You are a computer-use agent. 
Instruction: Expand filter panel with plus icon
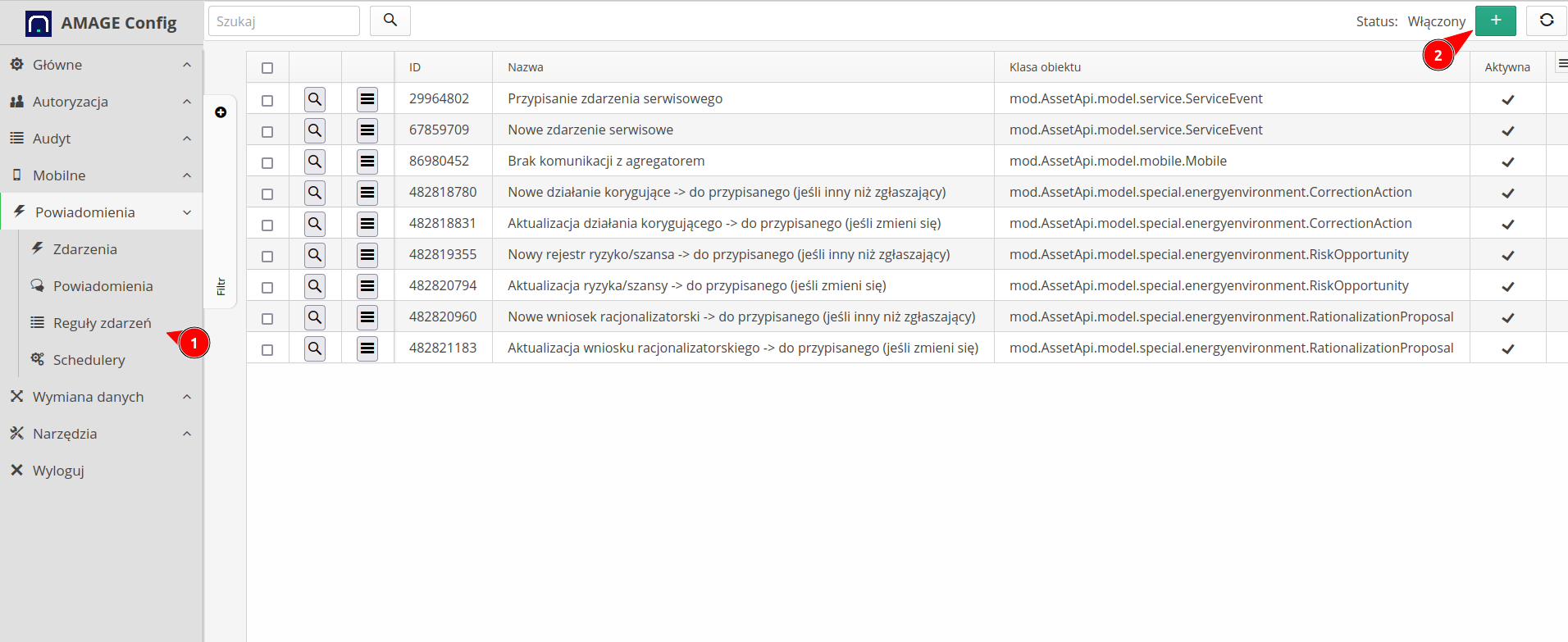[221, 112]
